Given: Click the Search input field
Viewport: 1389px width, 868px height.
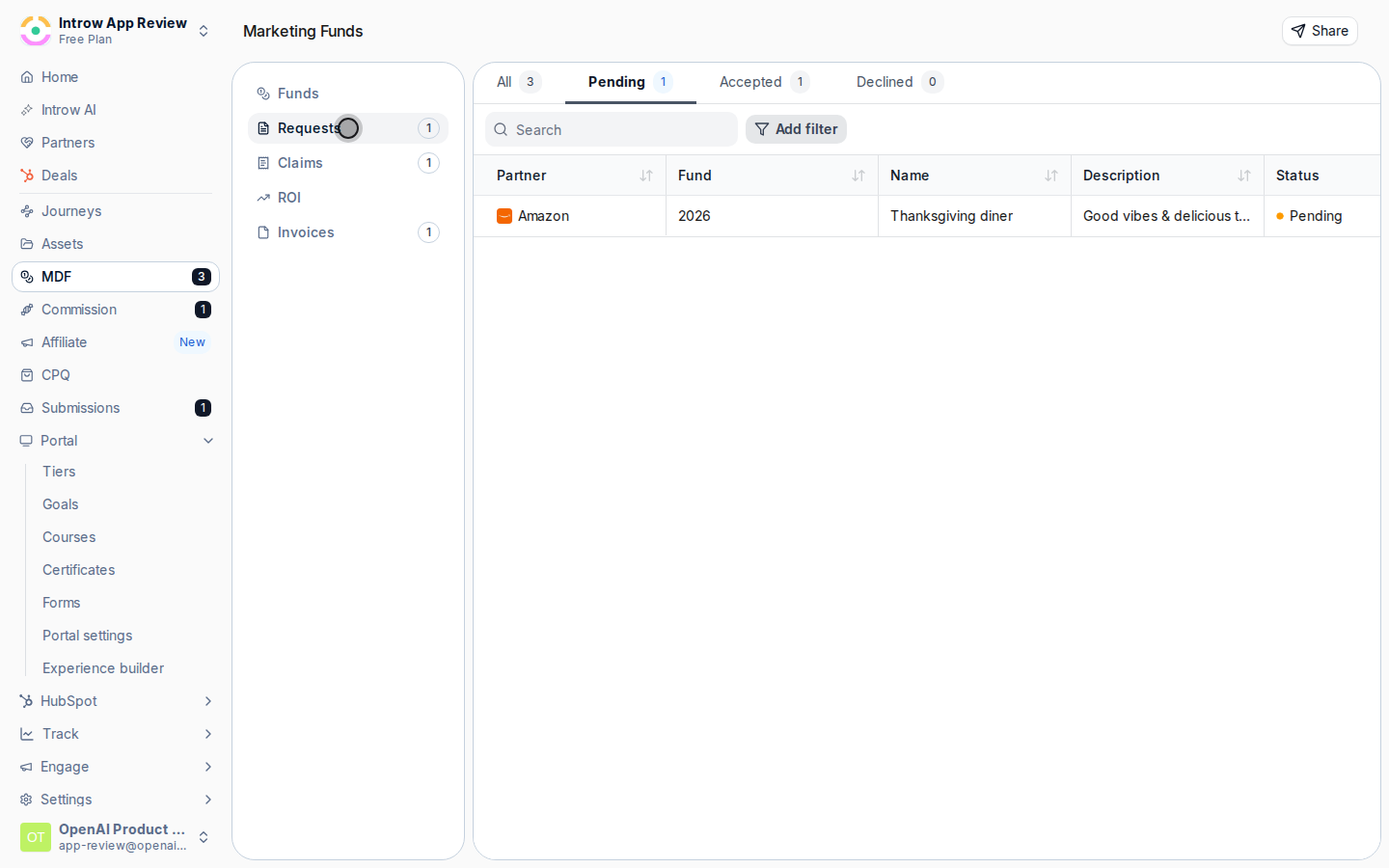Looking at the screenshot, I should tap(612, 129).
